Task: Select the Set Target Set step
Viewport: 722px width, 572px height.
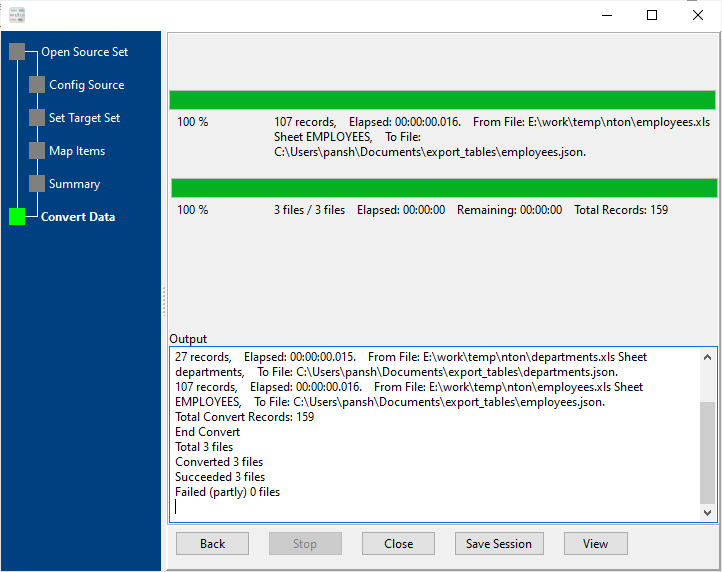Action: [x=84, y=118]
